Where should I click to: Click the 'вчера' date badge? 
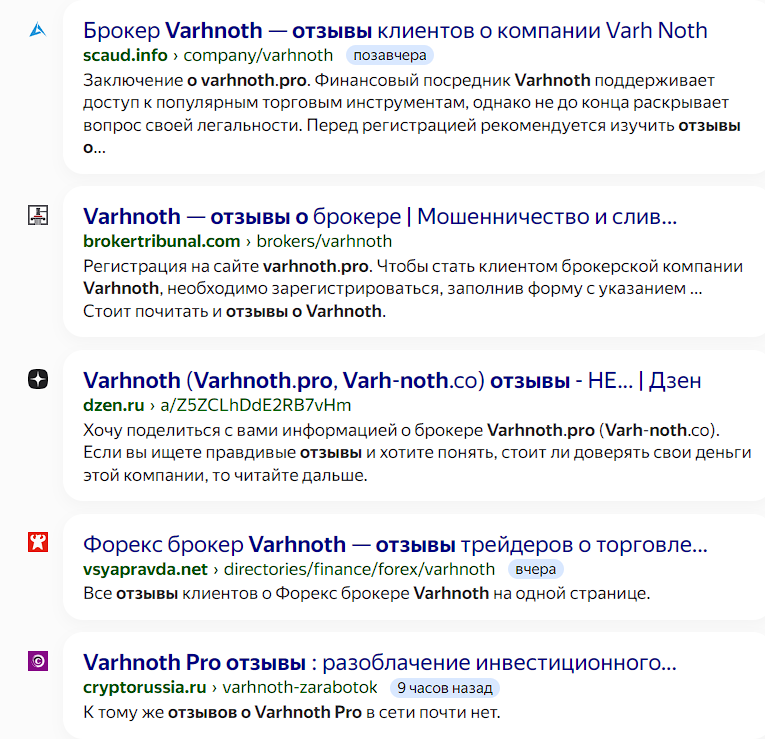click(x=537, y=569)
